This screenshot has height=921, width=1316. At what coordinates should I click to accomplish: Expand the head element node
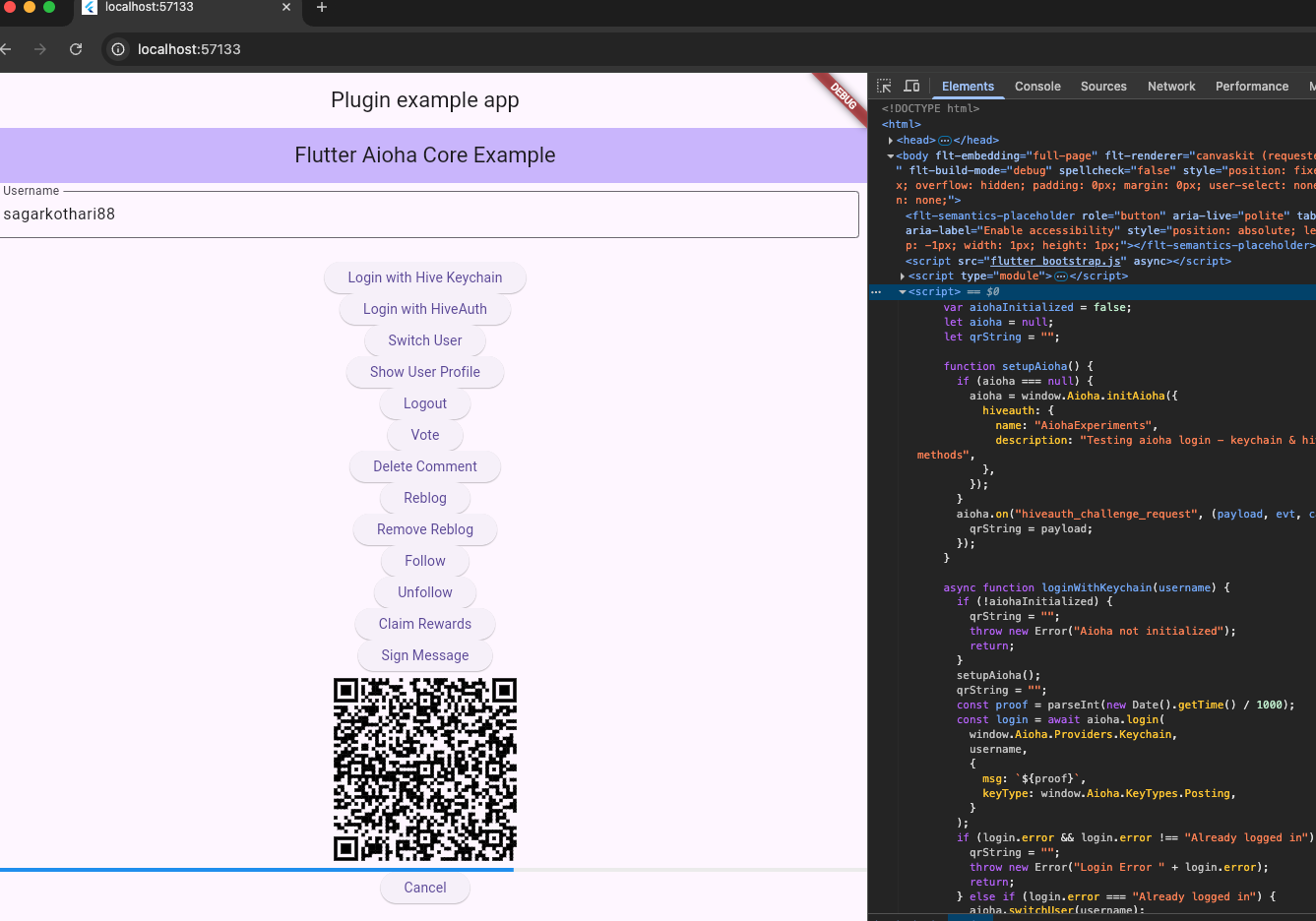click(x=891, y=141)
